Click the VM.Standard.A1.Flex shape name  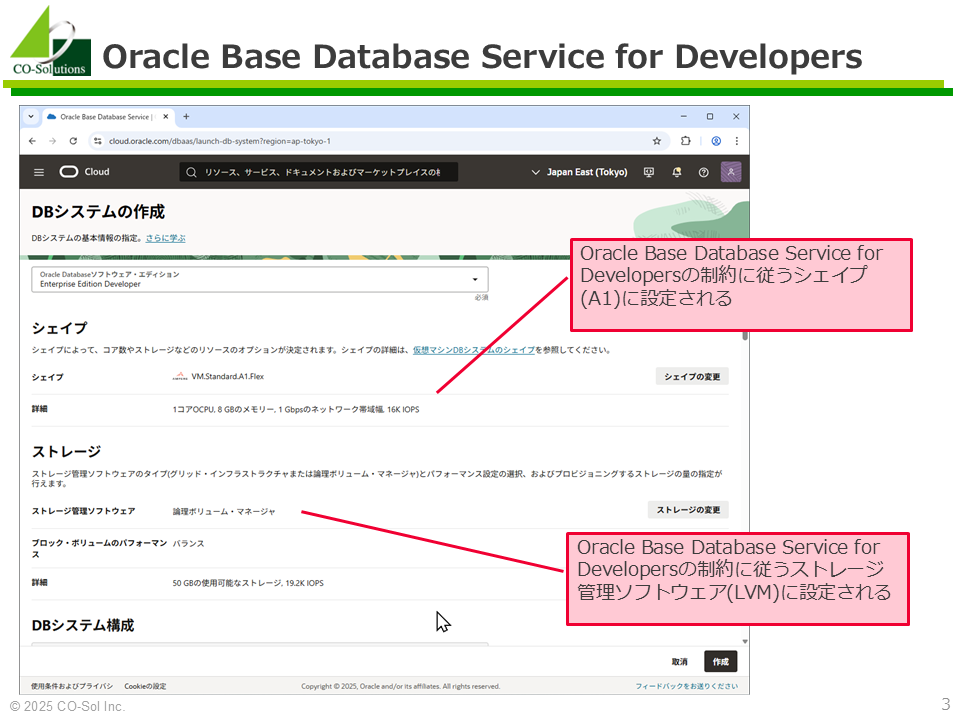tap(228, 377)
